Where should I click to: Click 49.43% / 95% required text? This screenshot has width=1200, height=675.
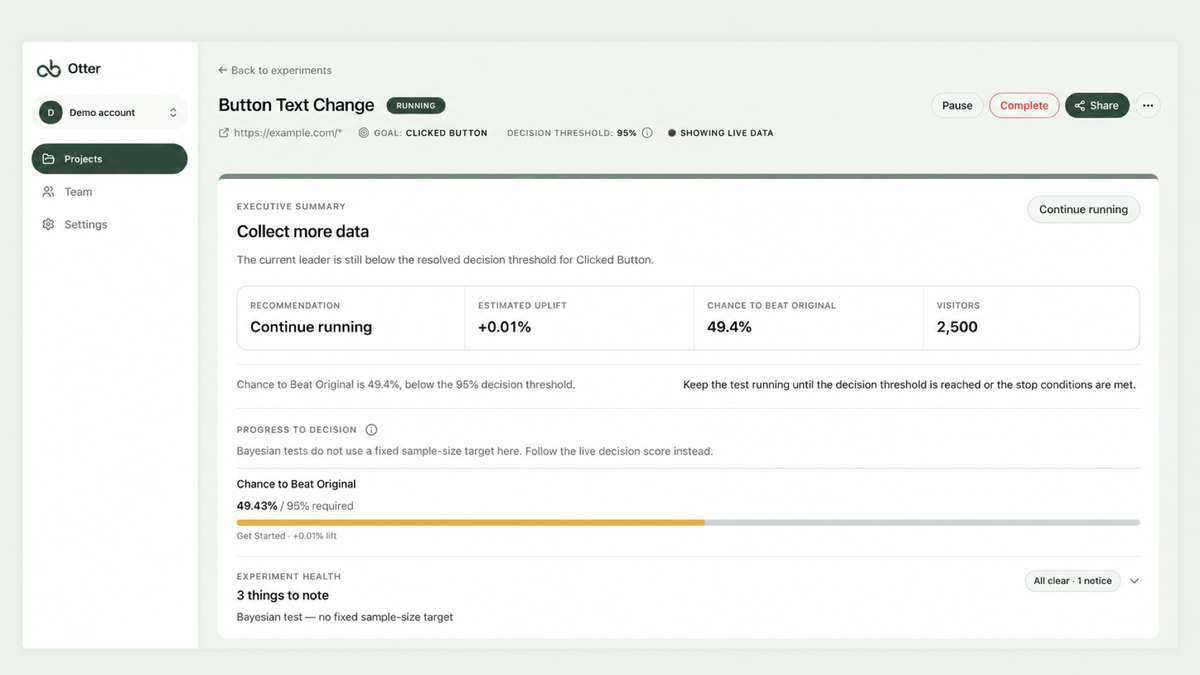(295, 506)
